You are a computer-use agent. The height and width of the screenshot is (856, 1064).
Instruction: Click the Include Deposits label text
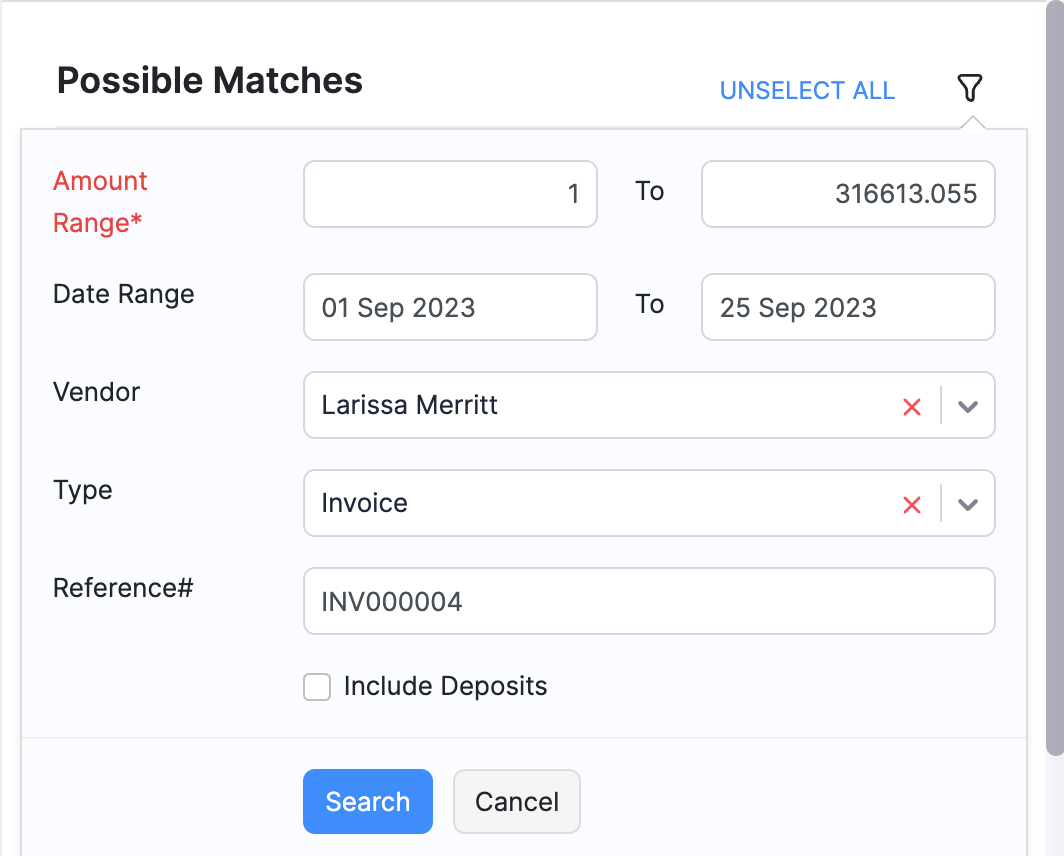pos(445,687)
